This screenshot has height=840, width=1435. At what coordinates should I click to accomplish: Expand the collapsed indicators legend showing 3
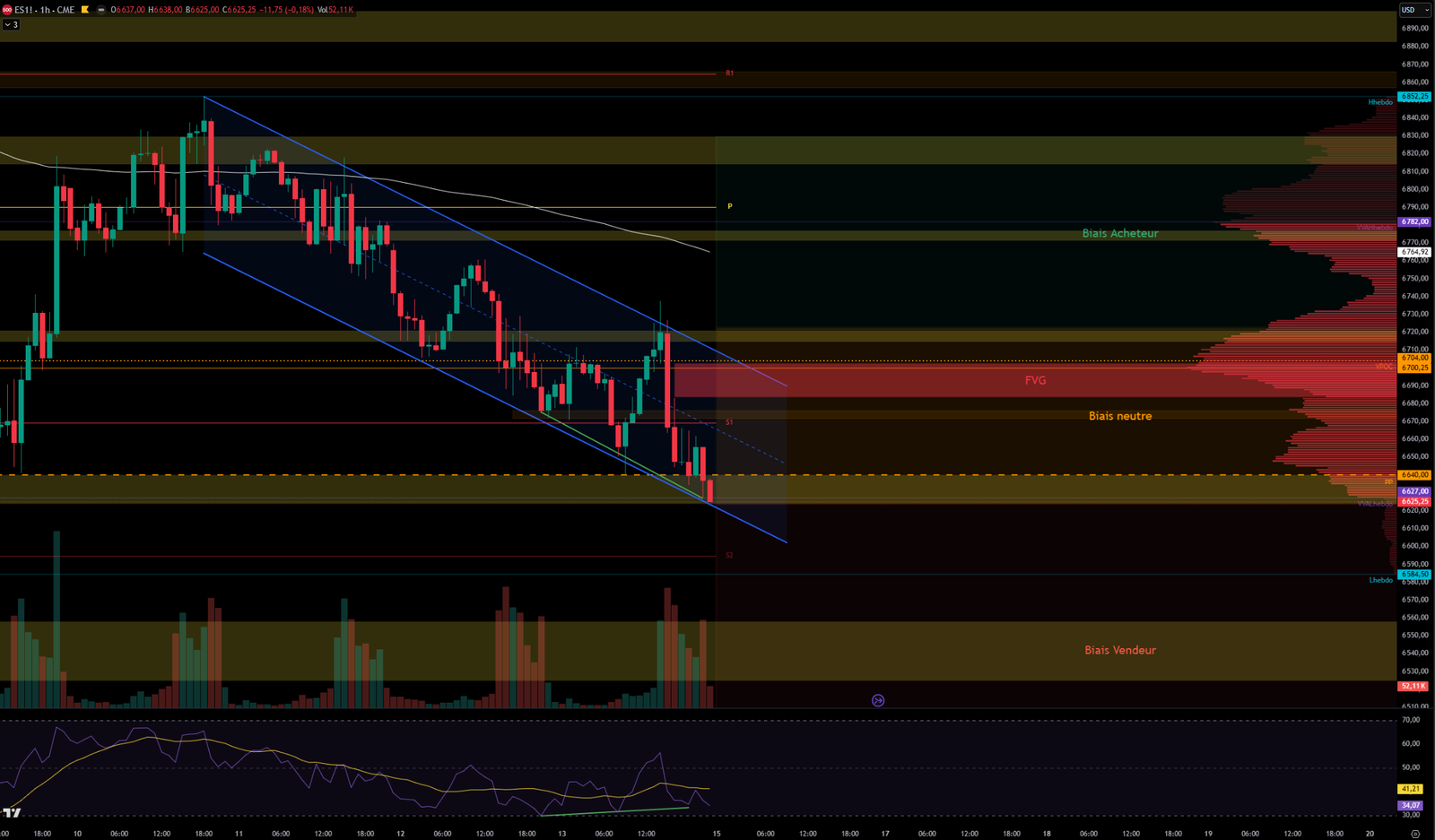[x=11, y=24]
